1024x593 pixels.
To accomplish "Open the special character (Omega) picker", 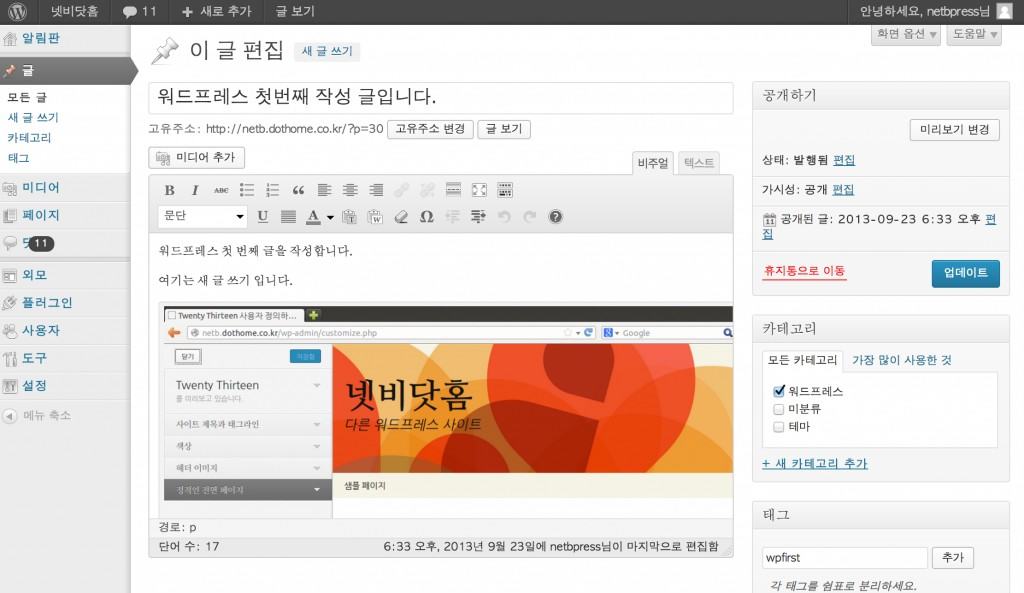I will coord(427,216).
